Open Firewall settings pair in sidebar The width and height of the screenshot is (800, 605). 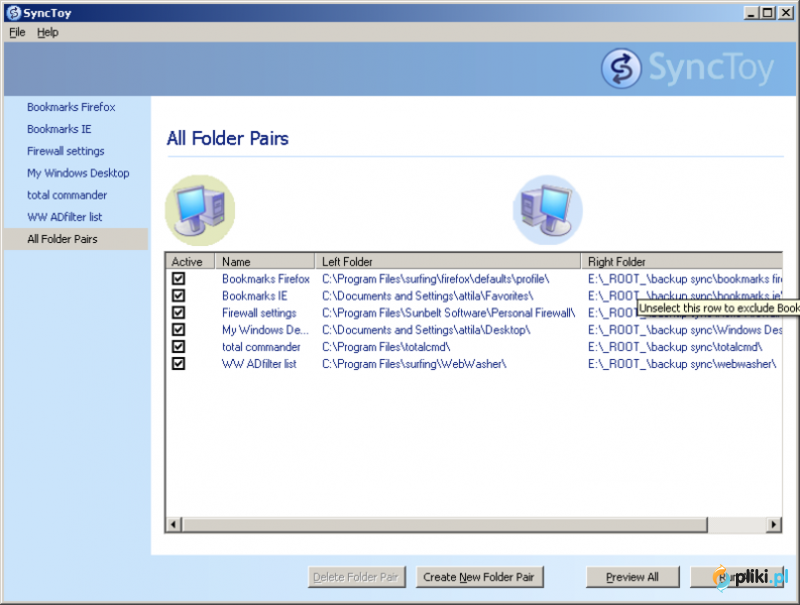65,151
